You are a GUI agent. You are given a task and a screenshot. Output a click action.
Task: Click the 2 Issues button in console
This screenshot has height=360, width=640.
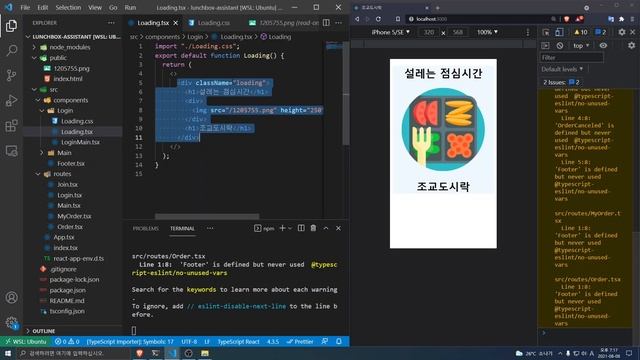point(561,82)
